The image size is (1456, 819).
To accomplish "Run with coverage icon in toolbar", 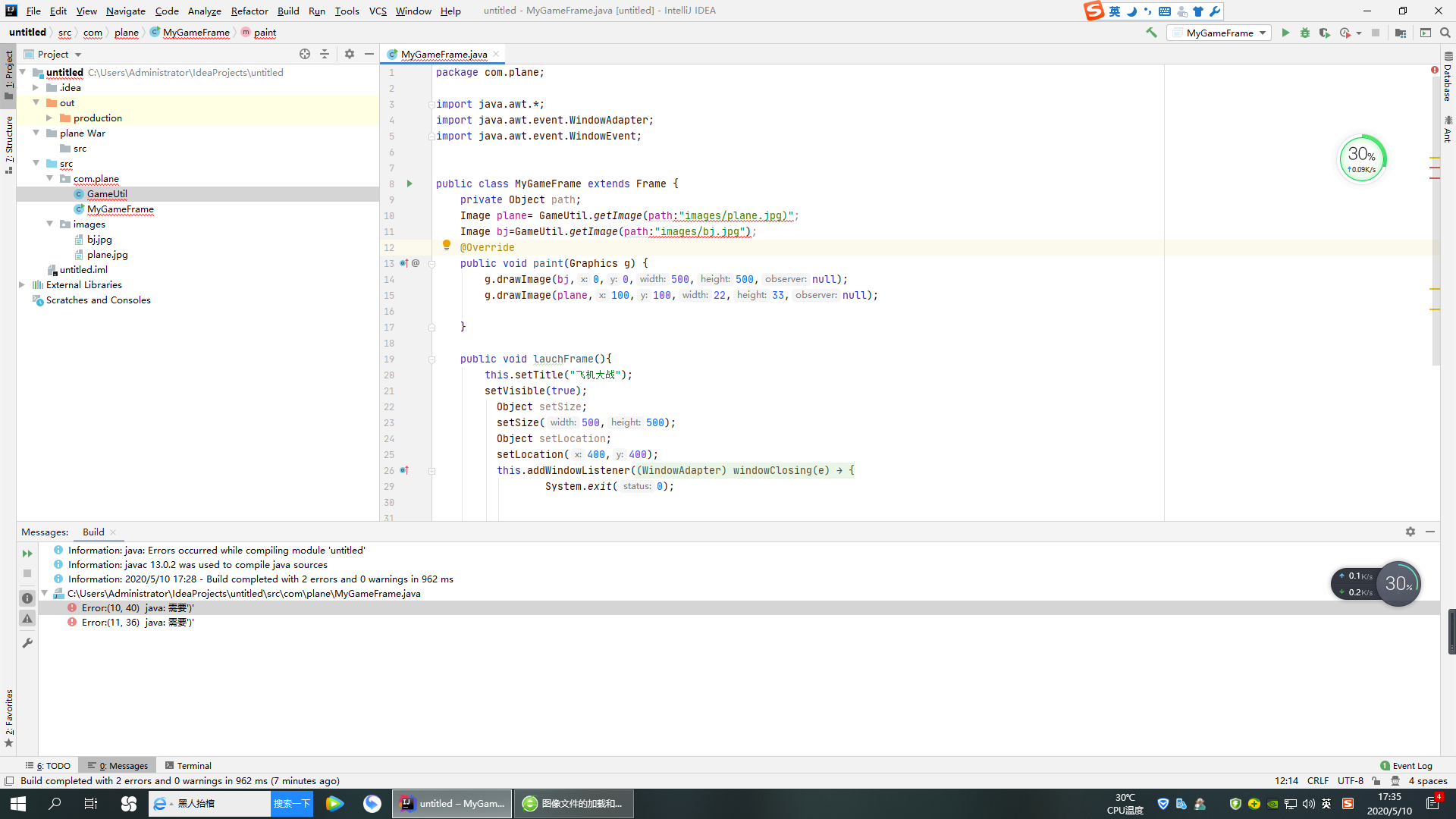I will pyautogui.click(x=1325, y=33).
